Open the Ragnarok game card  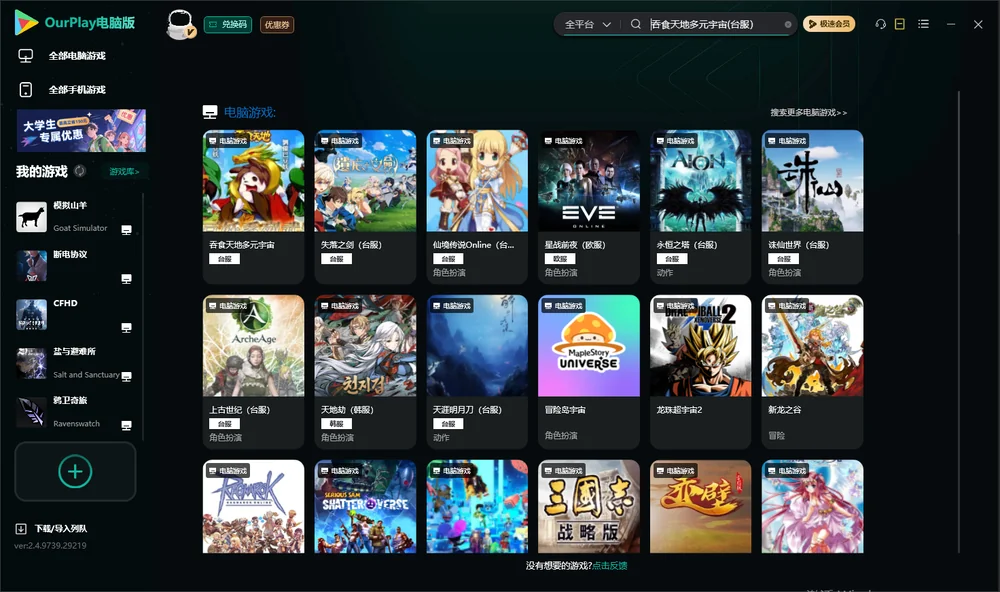253,507
